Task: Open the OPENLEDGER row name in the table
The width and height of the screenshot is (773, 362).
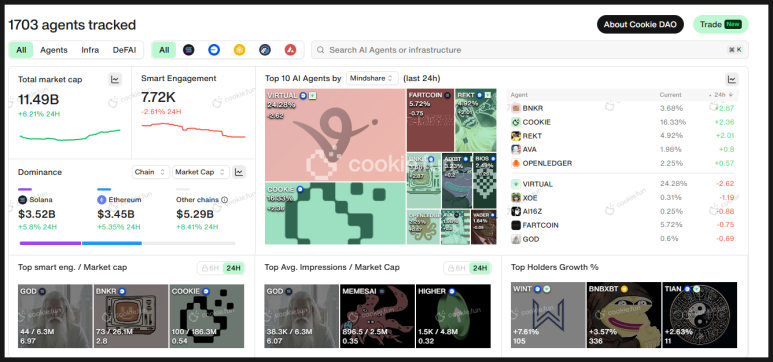Action: pos(547,163)
